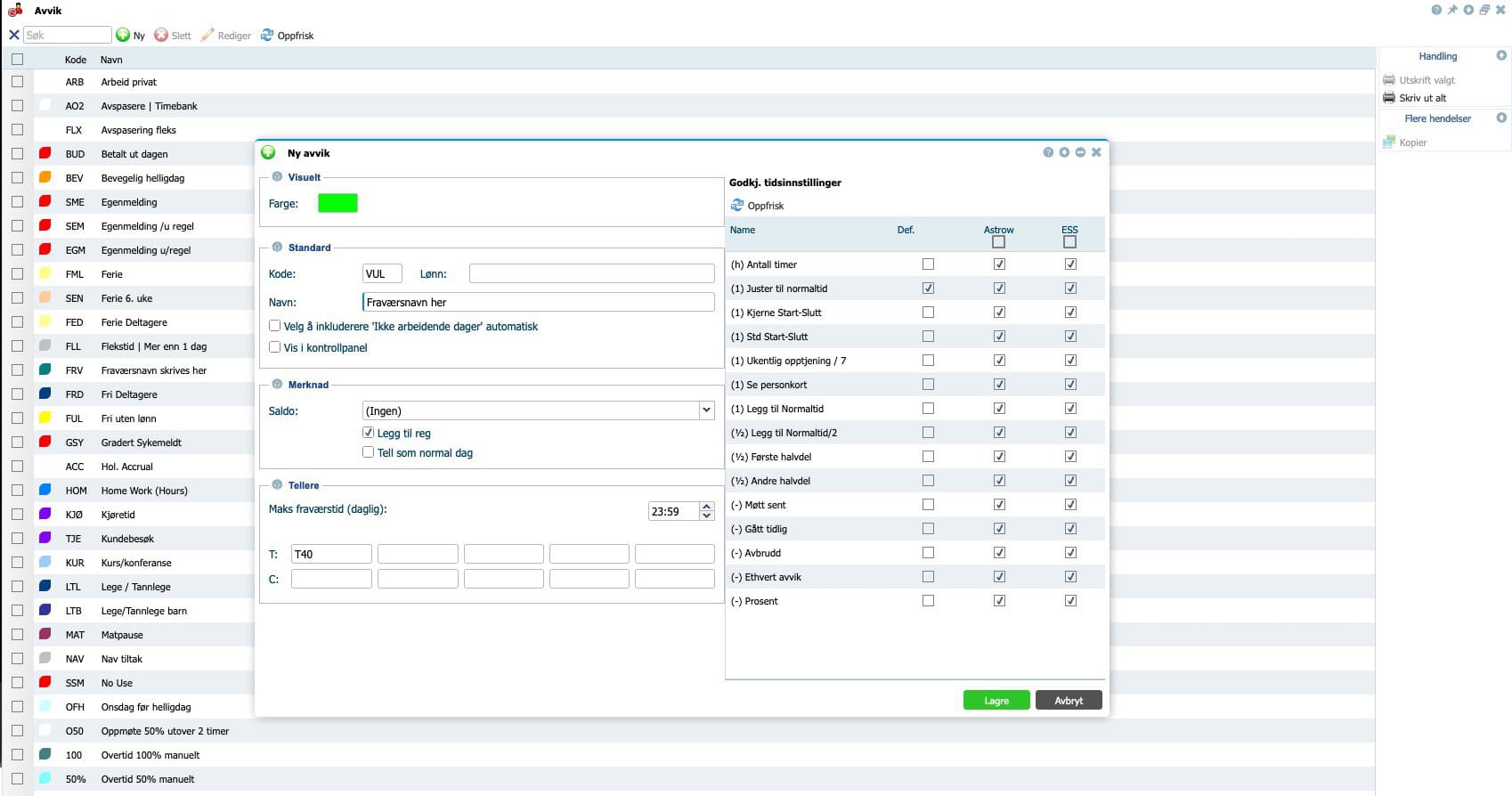Enable Vis i kontrollpanel checkbox

(275, 347)
